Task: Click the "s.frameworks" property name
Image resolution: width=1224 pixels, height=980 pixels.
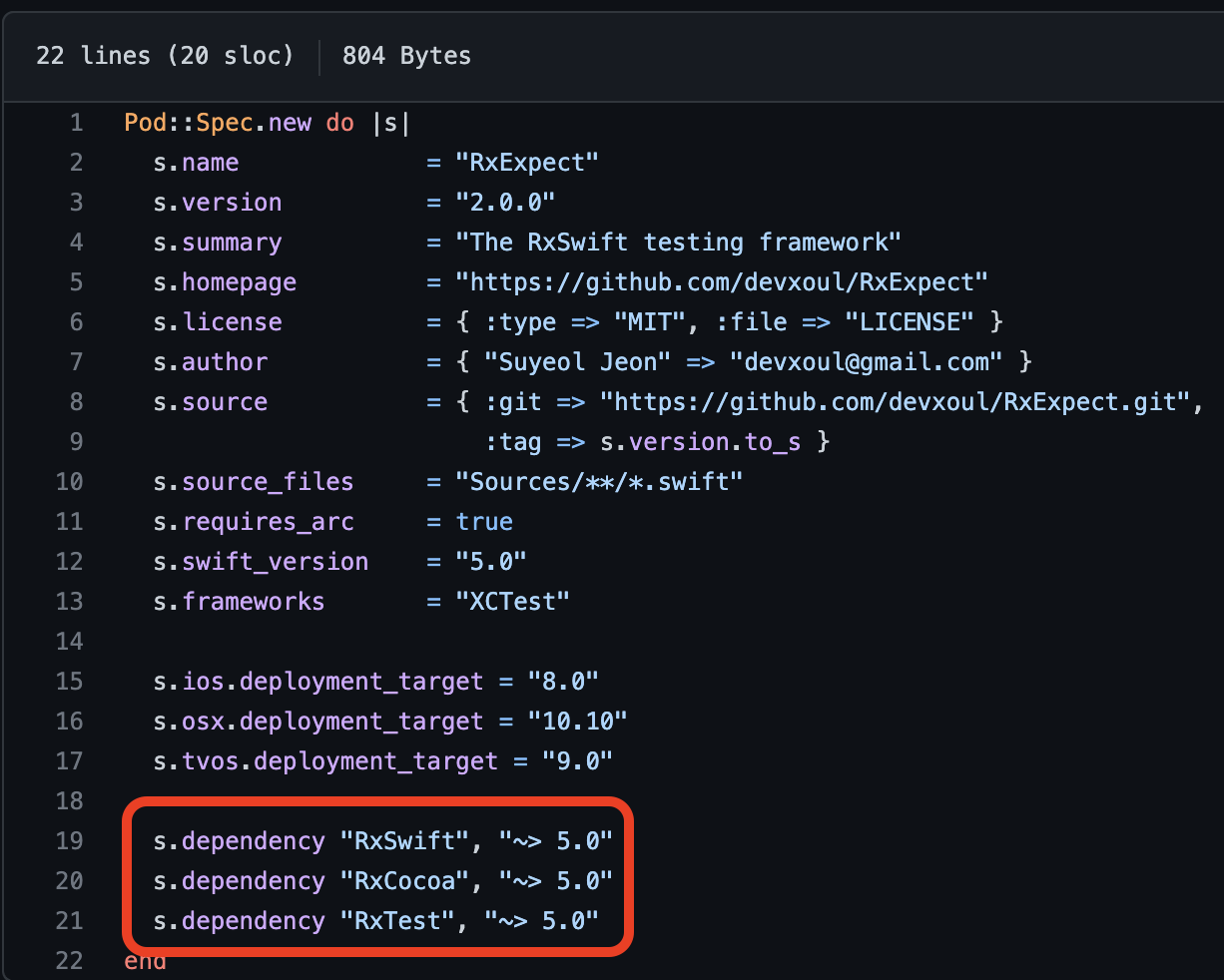Action: click(239, 602)
